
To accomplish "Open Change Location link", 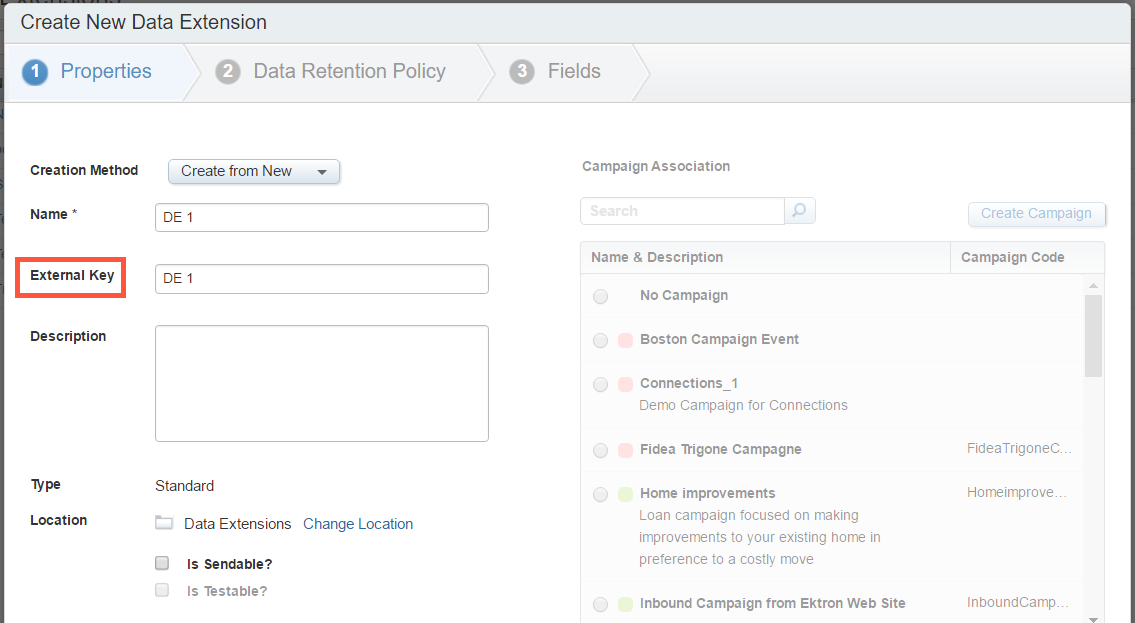I will (x=358, y=523).
